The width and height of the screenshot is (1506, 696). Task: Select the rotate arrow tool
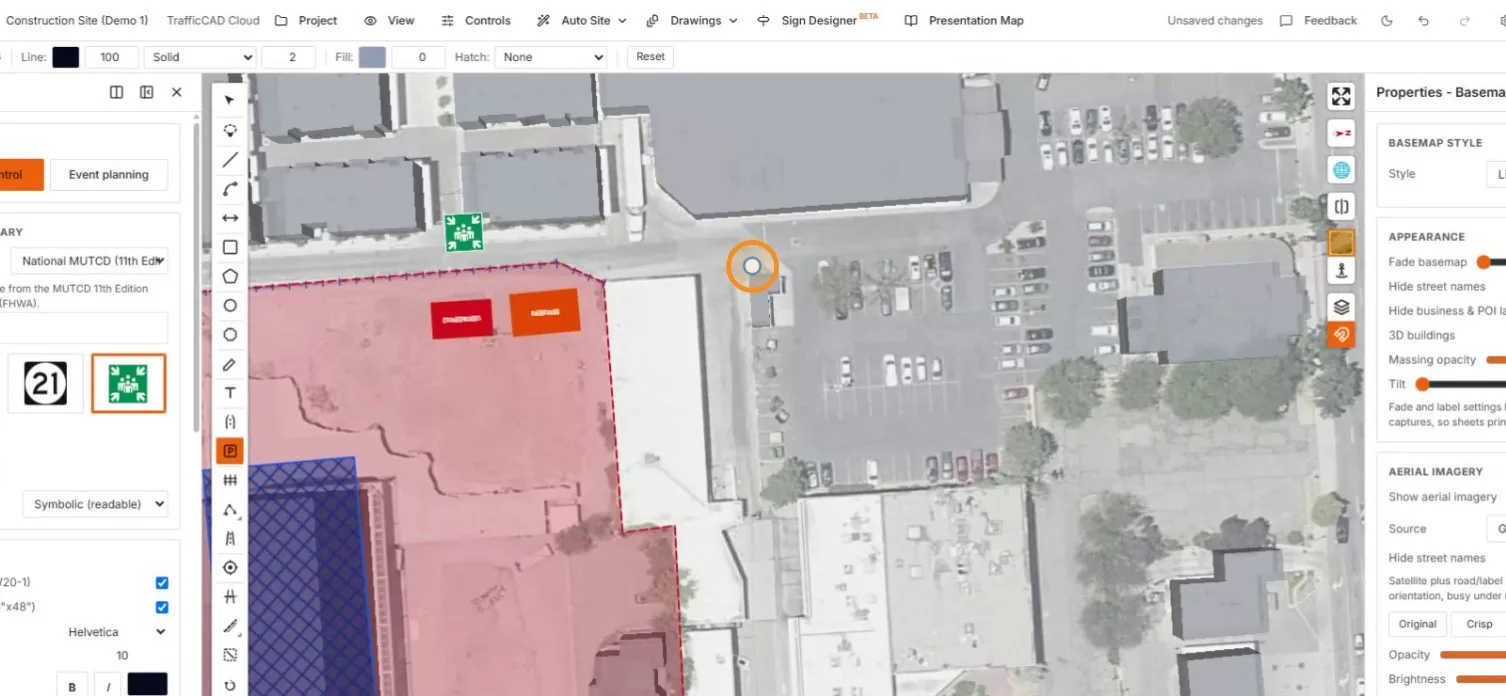[230, 686]
